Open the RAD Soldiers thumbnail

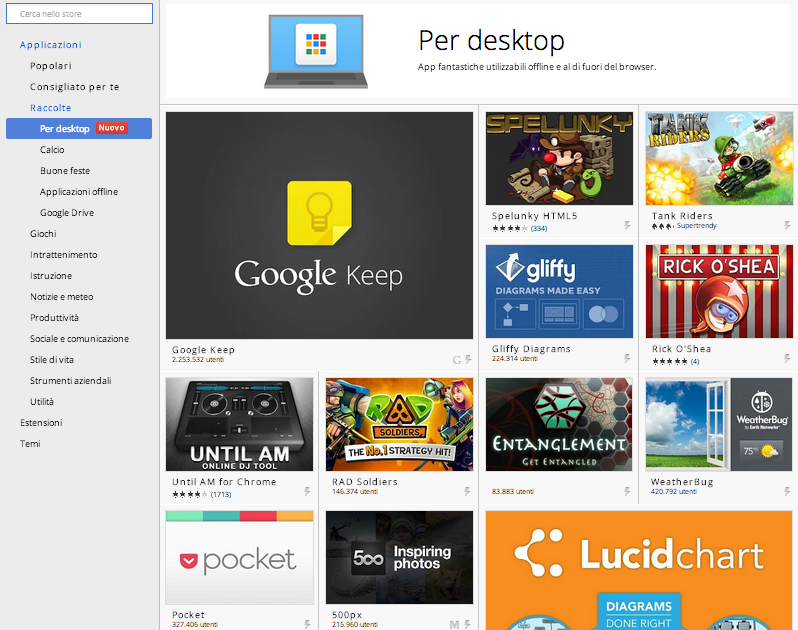399,424
